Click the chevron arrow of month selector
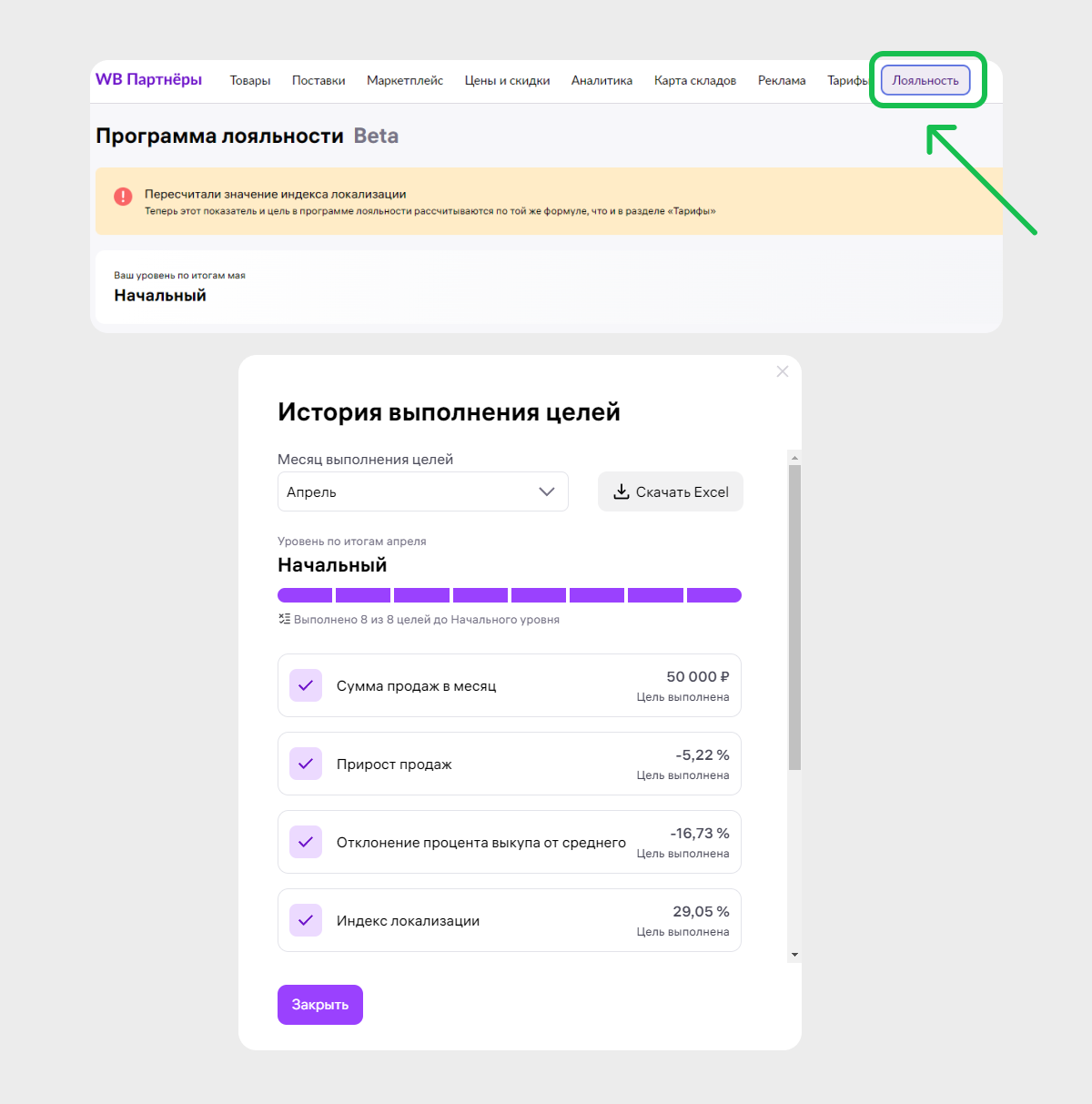The height and width of the screenshot is (1104, 1092). point(547,491)
